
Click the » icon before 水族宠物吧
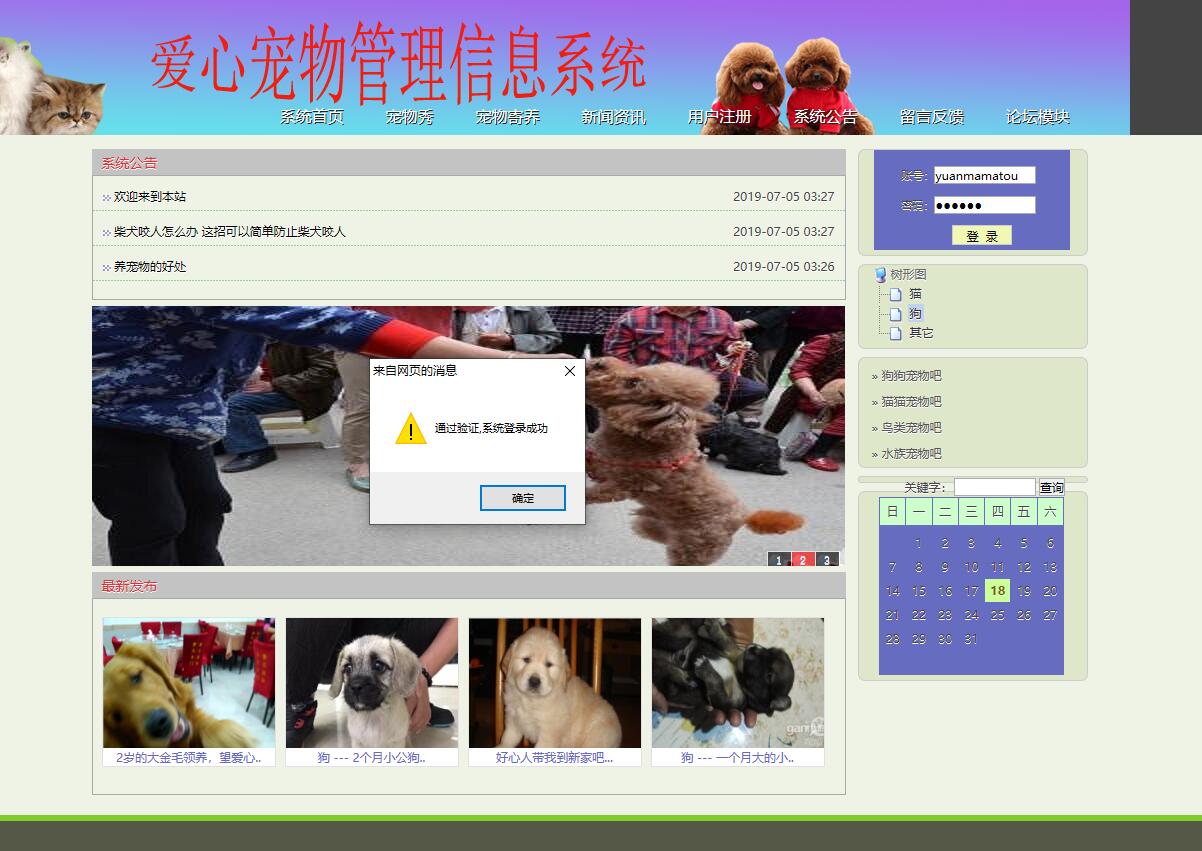click(873, 452)
